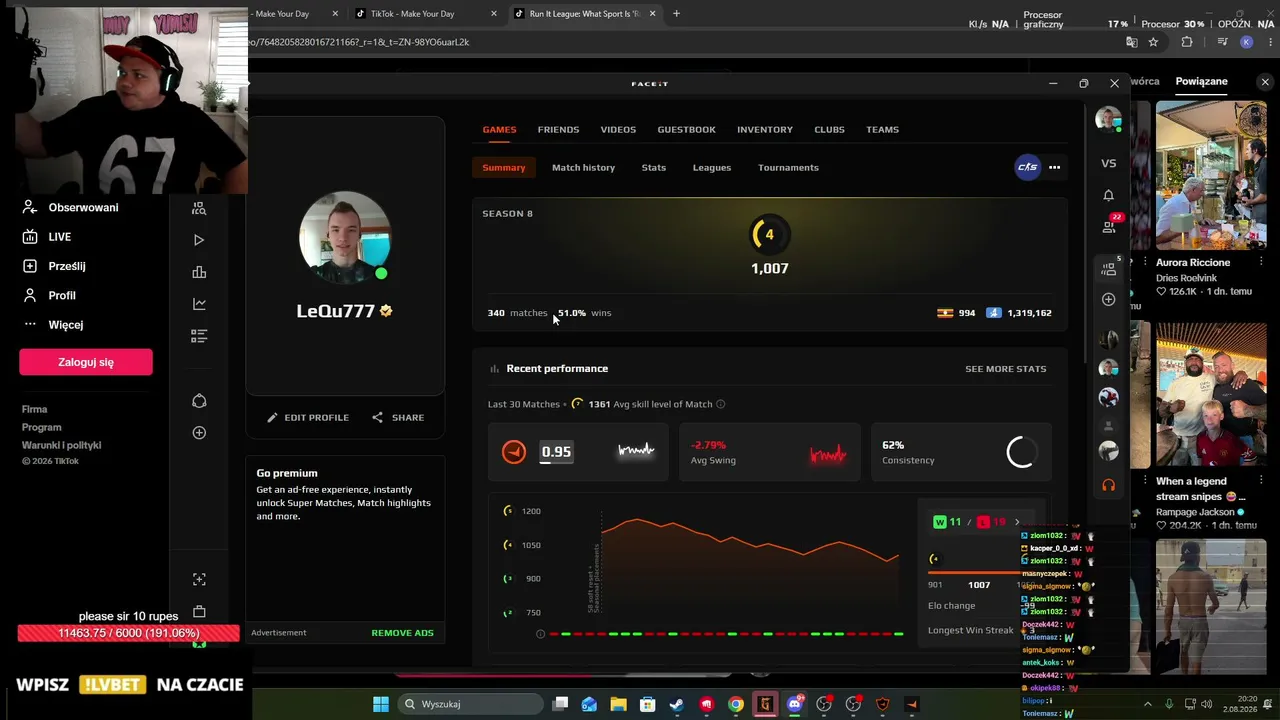Open Discord from the taskbar
Screen dimensions: 1280x720
[x=795, y=704]
